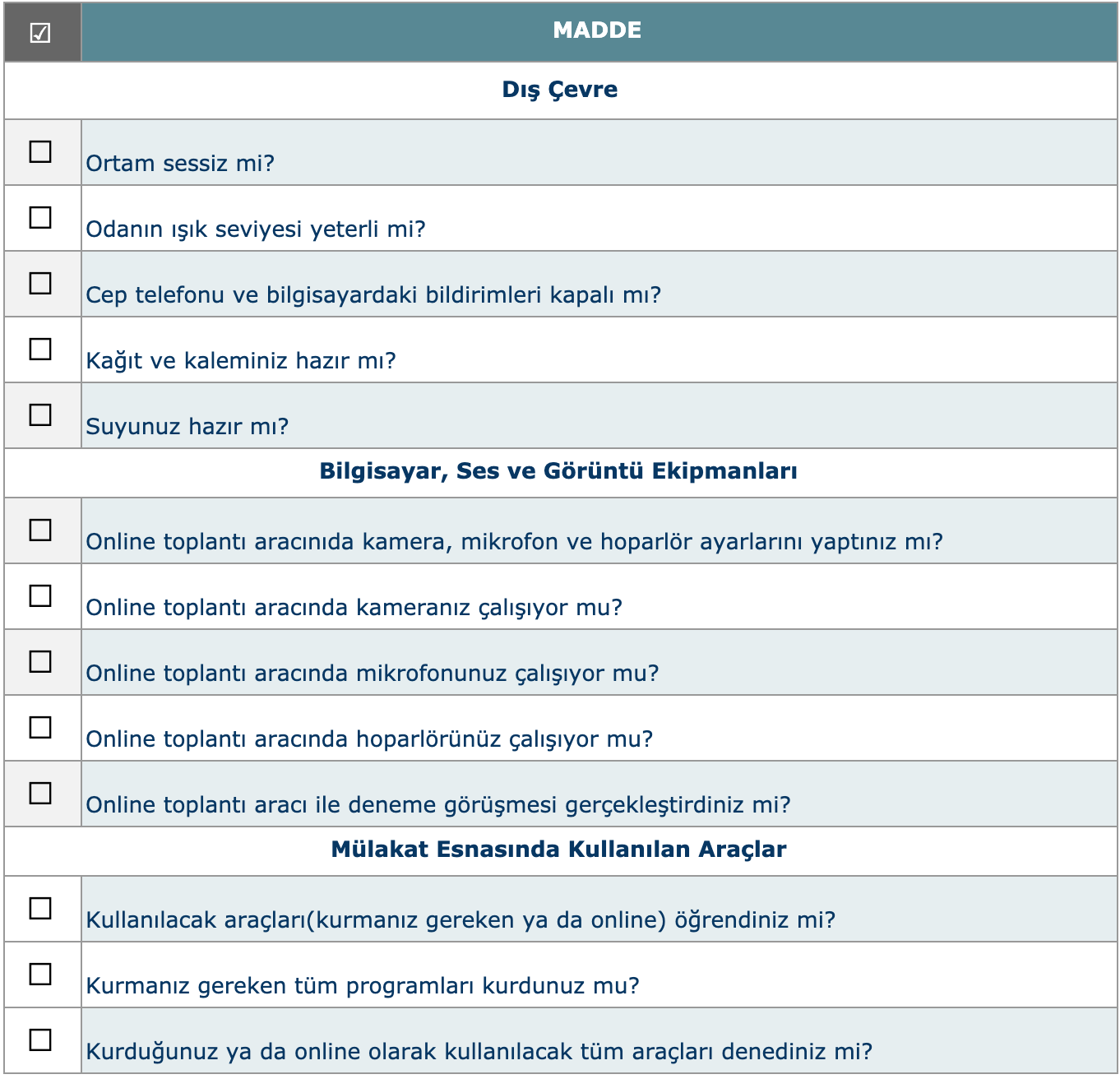This screenshot has width=1120, height=1079.
Task: Click text 'Online toplantı aracında hoparlörünüz çalışıyor mu?'
Action: pyautogui.click(x=369, y=739)
